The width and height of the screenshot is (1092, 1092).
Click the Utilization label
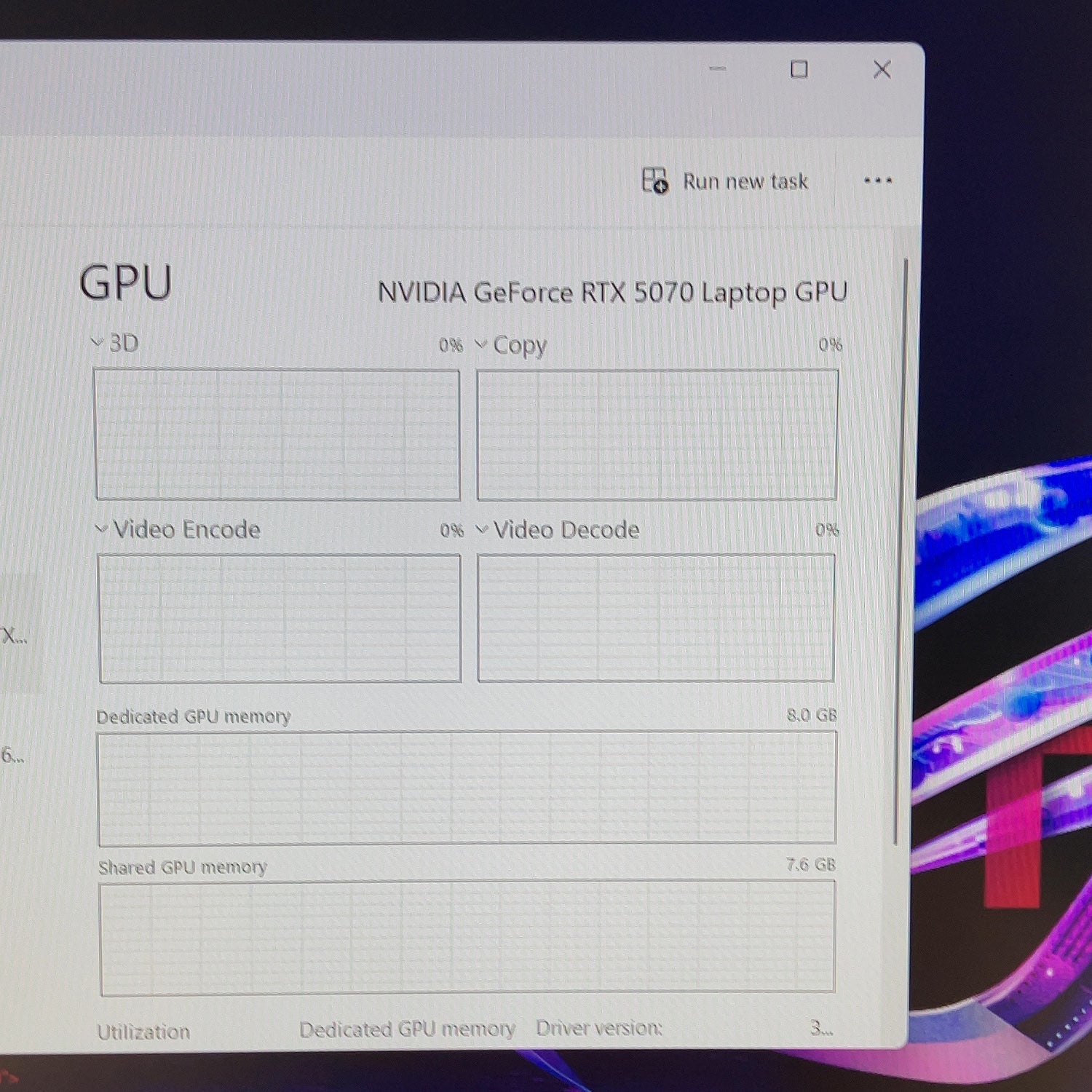[143, 1032]
